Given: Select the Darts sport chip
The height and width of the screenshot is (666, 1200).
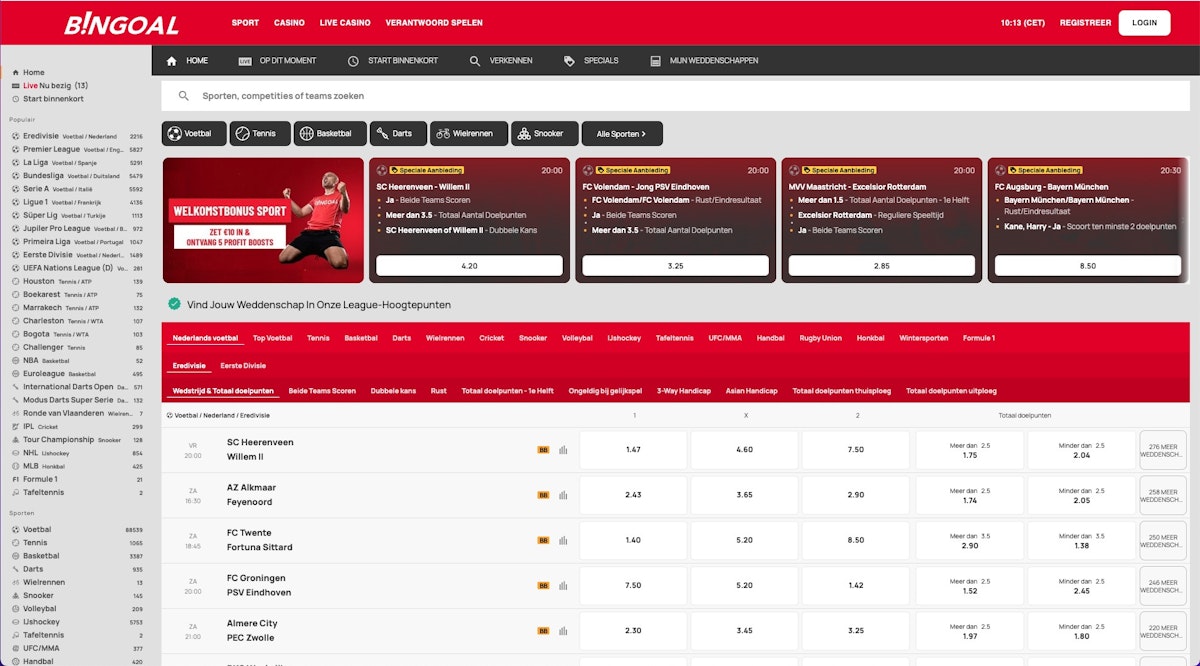Looking at the screenshot, I should (x=397, y=133).
